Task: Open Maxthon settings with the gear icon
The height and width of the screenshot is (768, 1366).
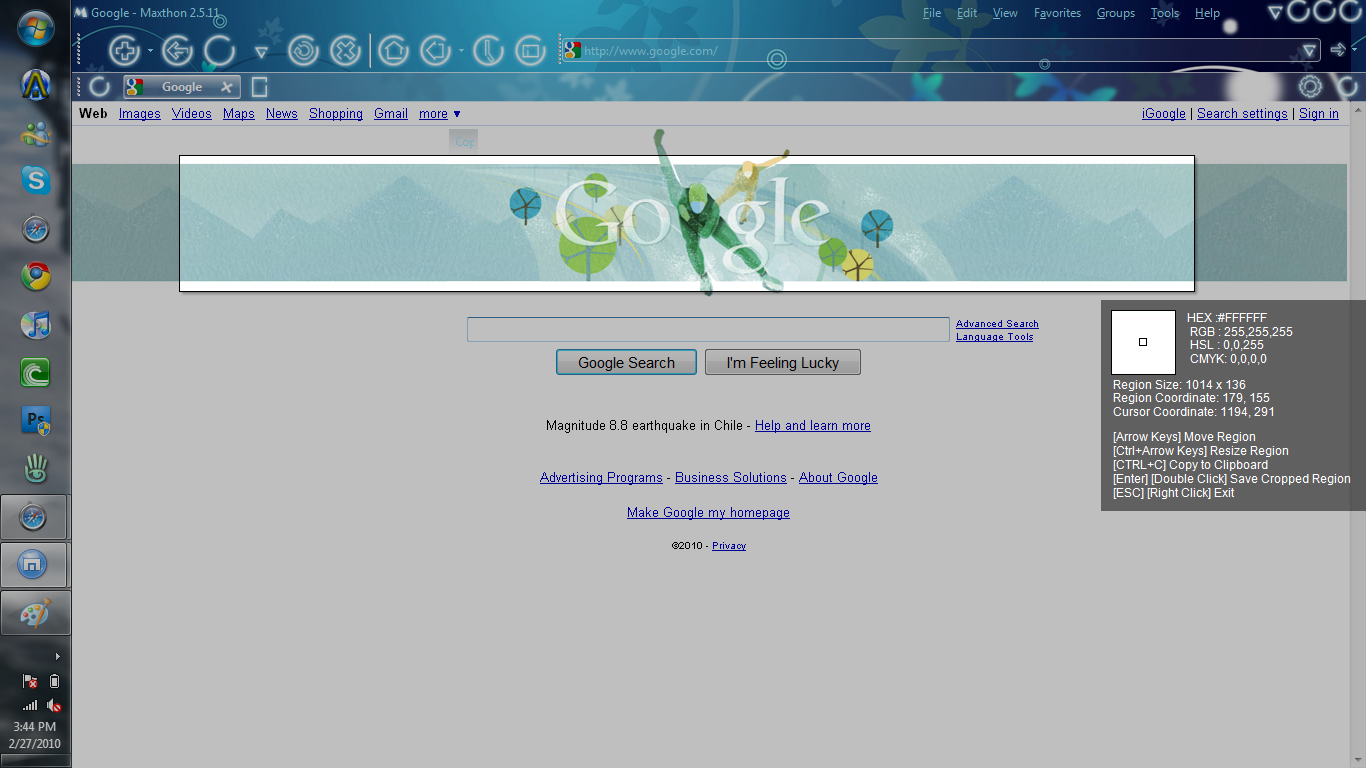Action: point(1310,87)
